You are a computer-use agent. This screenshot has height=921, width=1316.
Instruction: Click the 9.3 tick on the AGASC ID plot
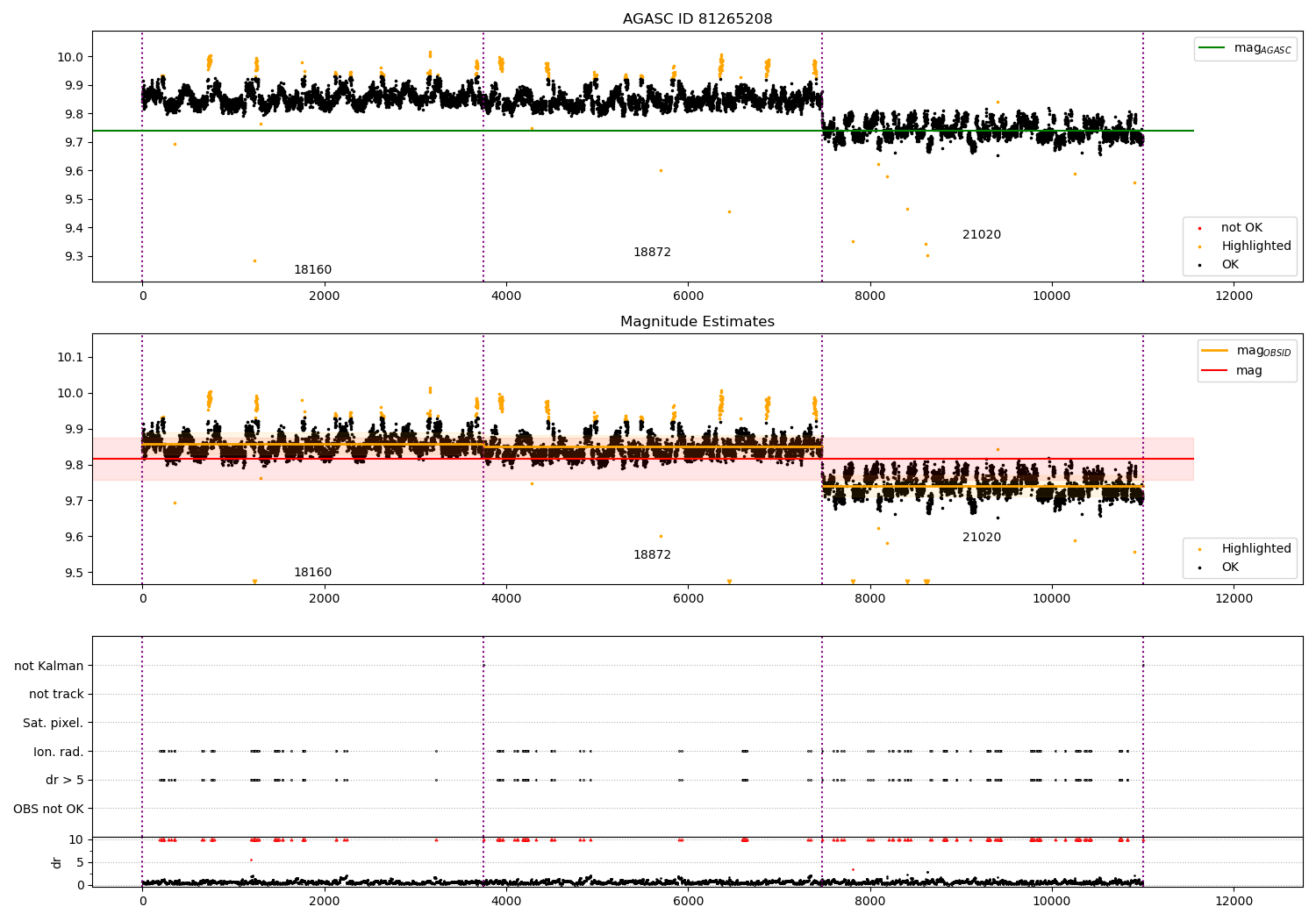[x=74, y=257]
